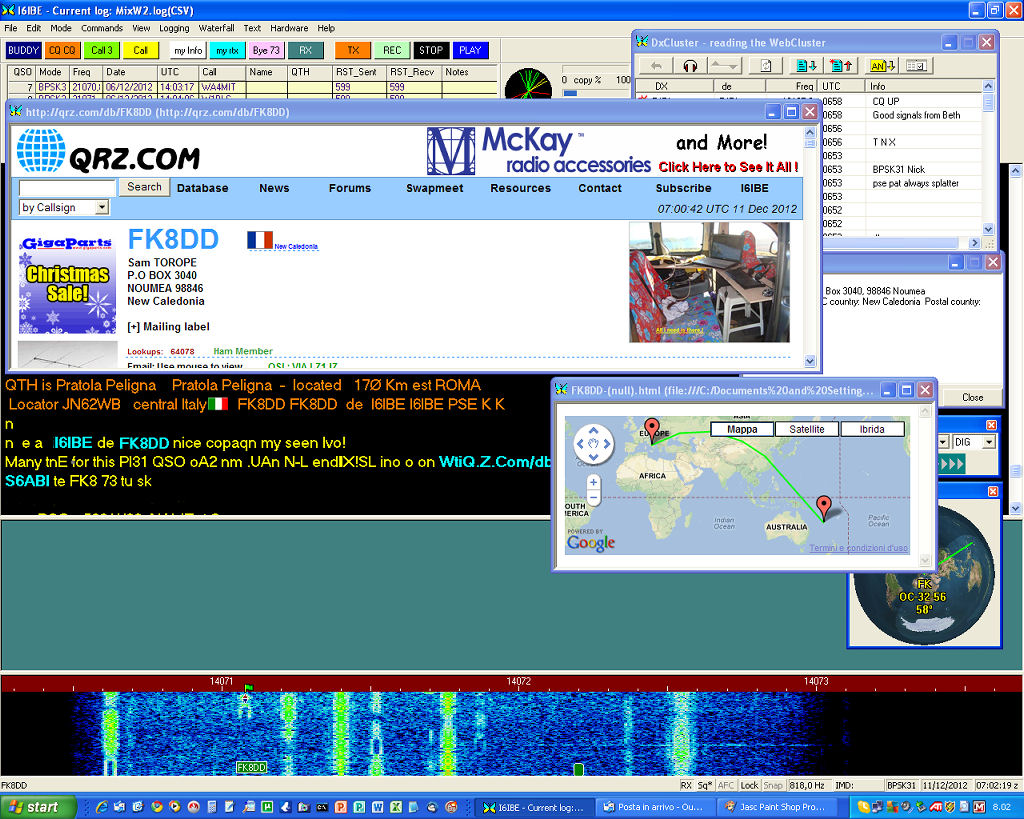Image resolution: width=1024 pixels, height=819 pixels.
Task: Click the TX macro button
Action: [353, 50]
